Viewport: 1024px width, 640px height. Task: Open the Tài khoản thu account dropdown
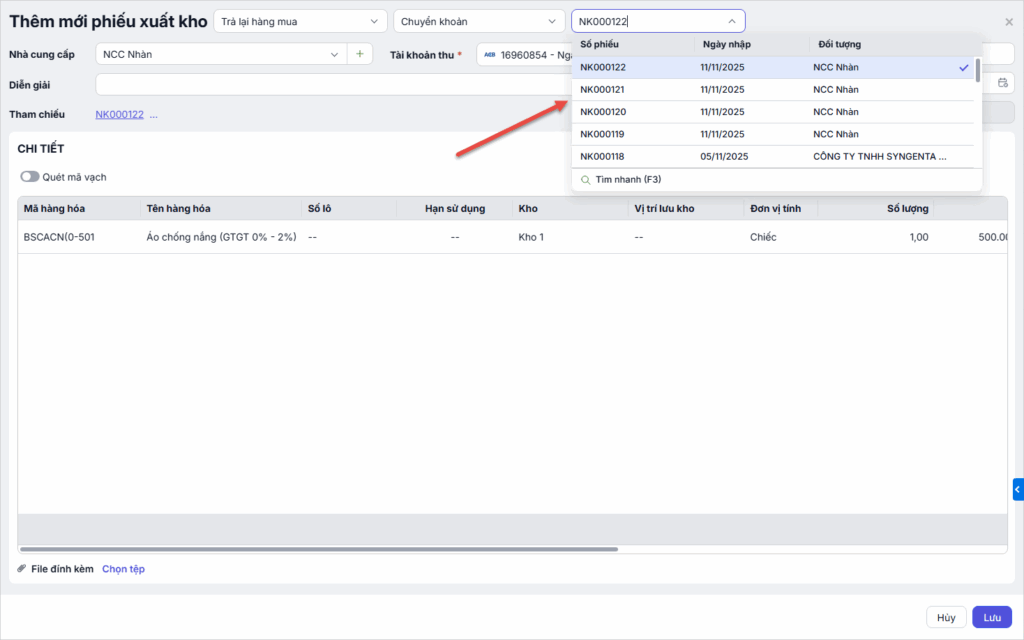click(526, 55)
